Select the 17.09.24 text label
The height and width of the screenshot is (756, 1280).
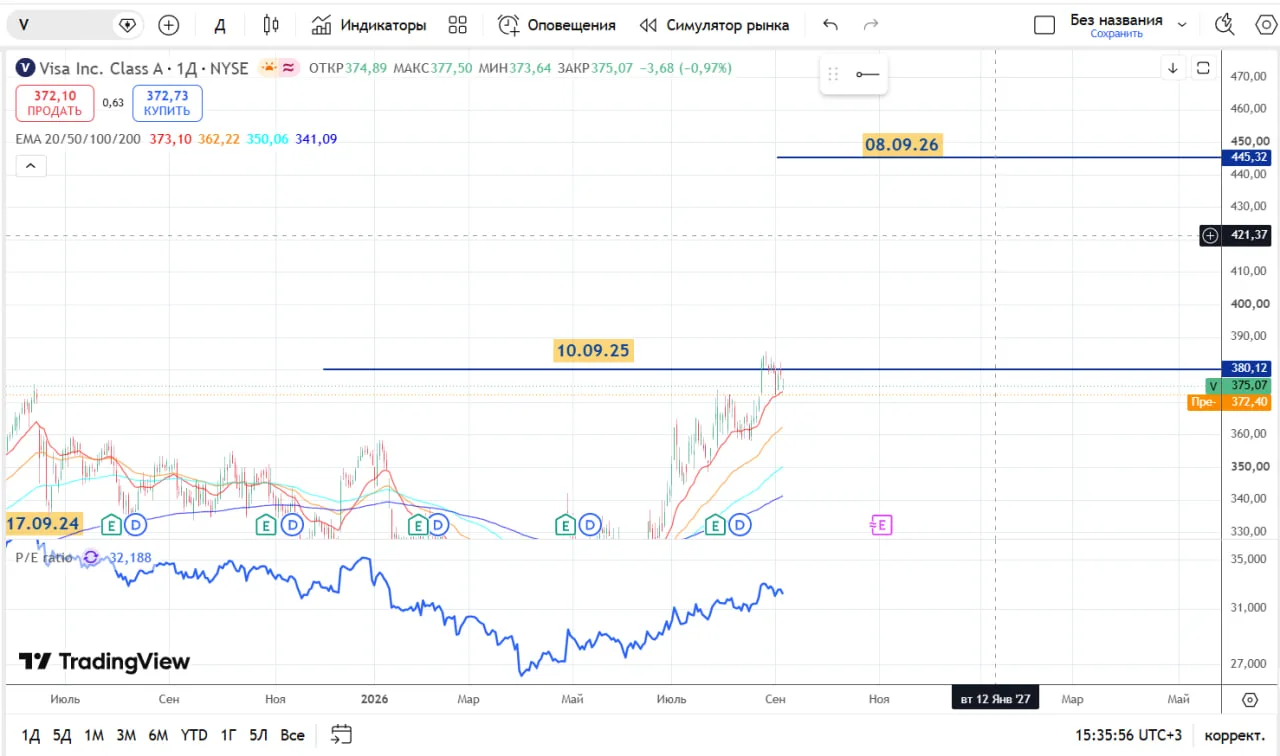click(x=42, y=523)
